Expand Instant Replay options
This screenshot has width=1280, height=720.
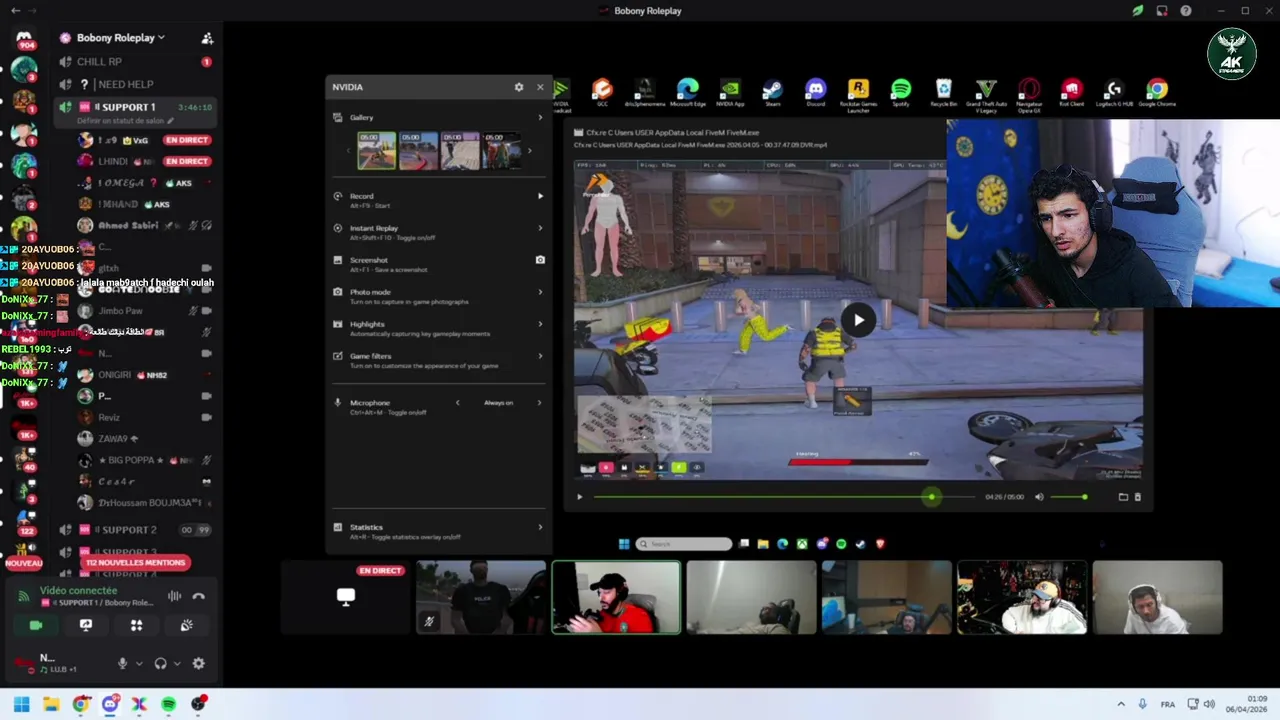(540, 228)
